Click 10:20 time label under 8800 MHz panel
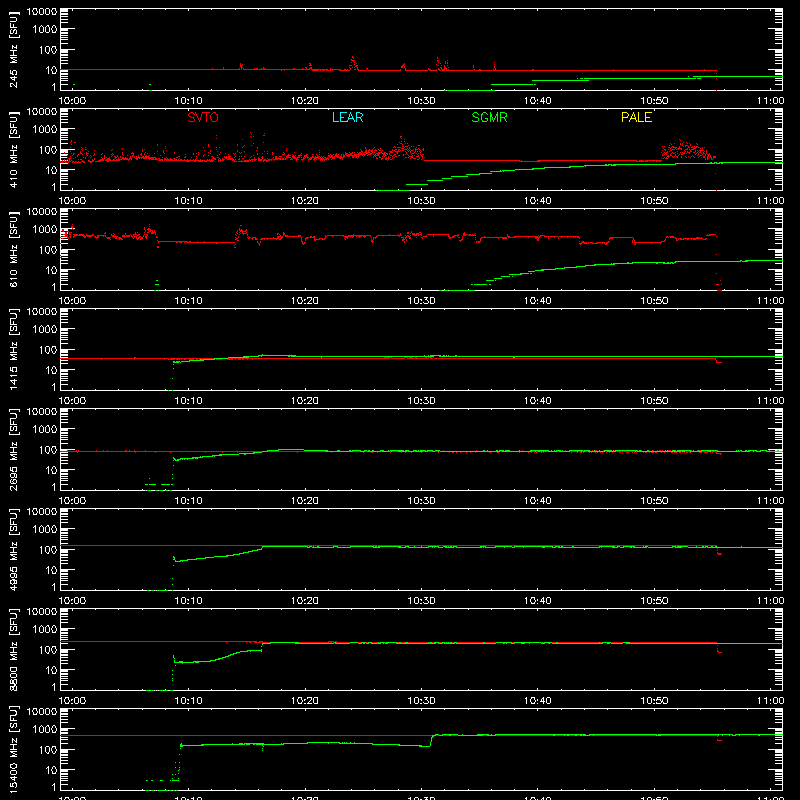This screenshot has width=800, height=800. (305, 701)
